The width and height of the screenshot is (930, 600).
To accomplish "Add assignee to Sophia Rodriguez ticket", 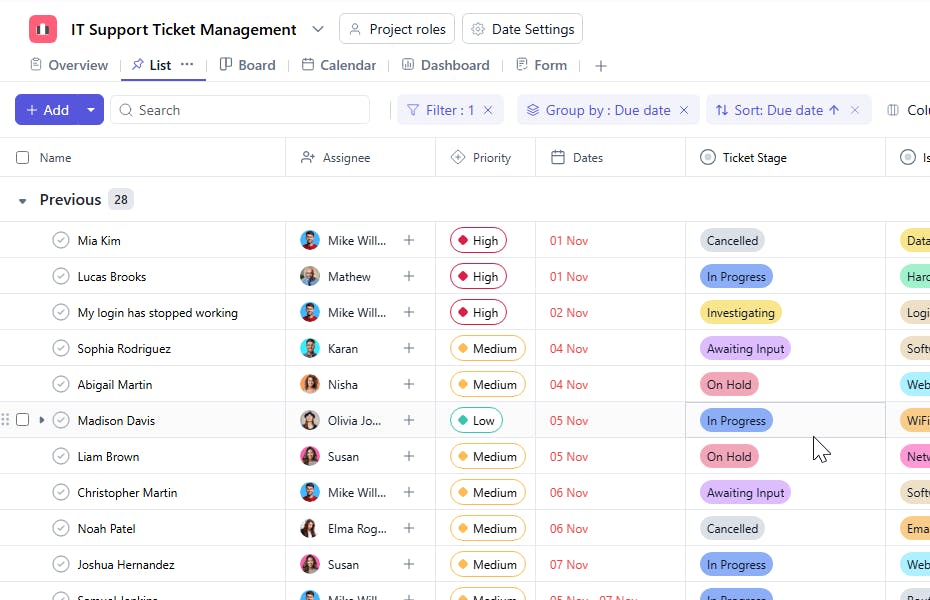I will coord(409,348).
